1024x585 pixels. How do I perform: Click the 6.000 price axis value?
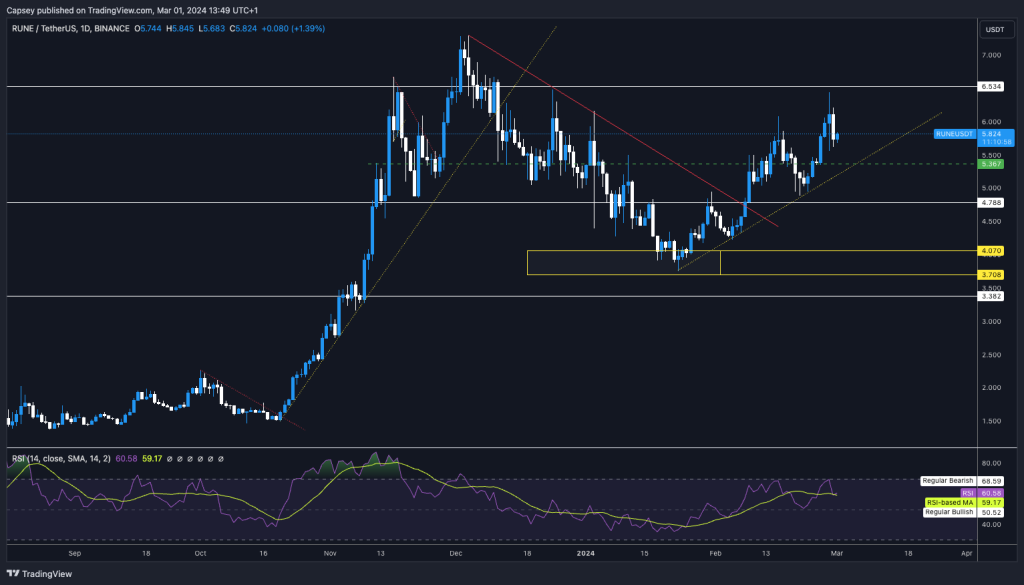tap(991, 122)
